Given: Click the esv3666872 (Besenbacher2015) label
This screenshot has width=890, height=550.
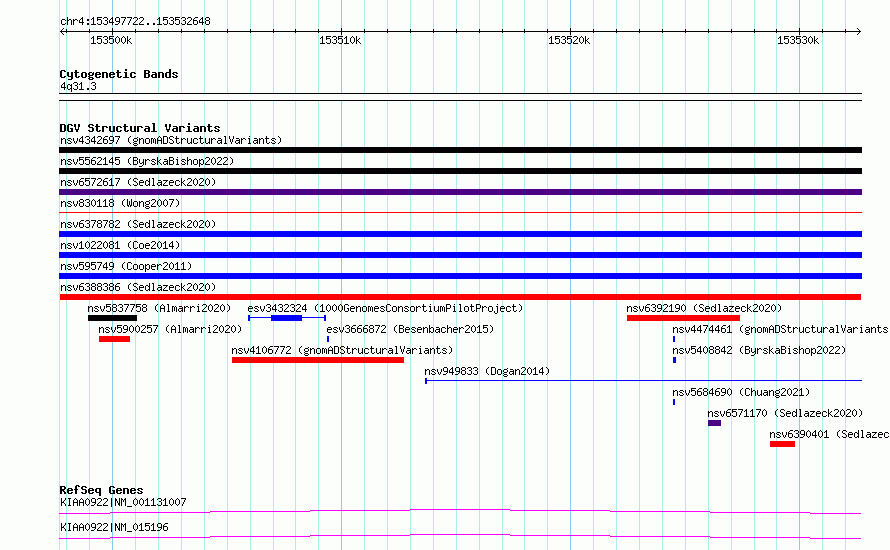Looking at the screenshot, I should coord(410,329).
